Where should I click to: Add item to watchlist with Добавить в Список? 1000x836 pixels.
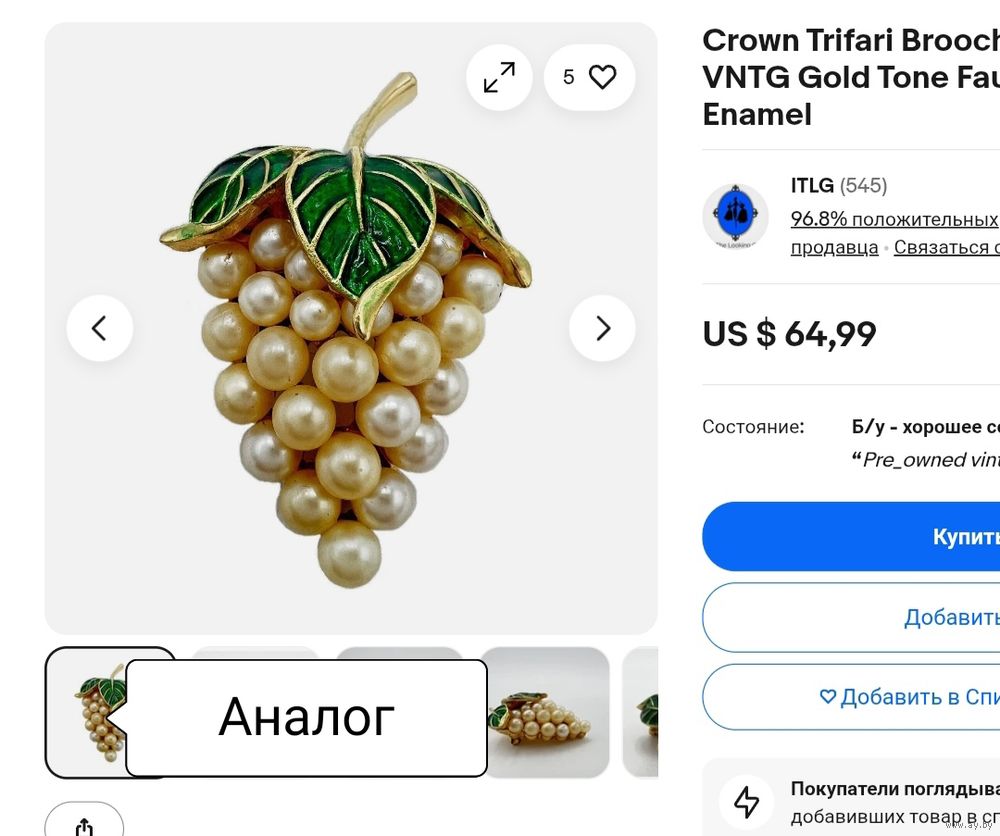[x=851, y=697]
